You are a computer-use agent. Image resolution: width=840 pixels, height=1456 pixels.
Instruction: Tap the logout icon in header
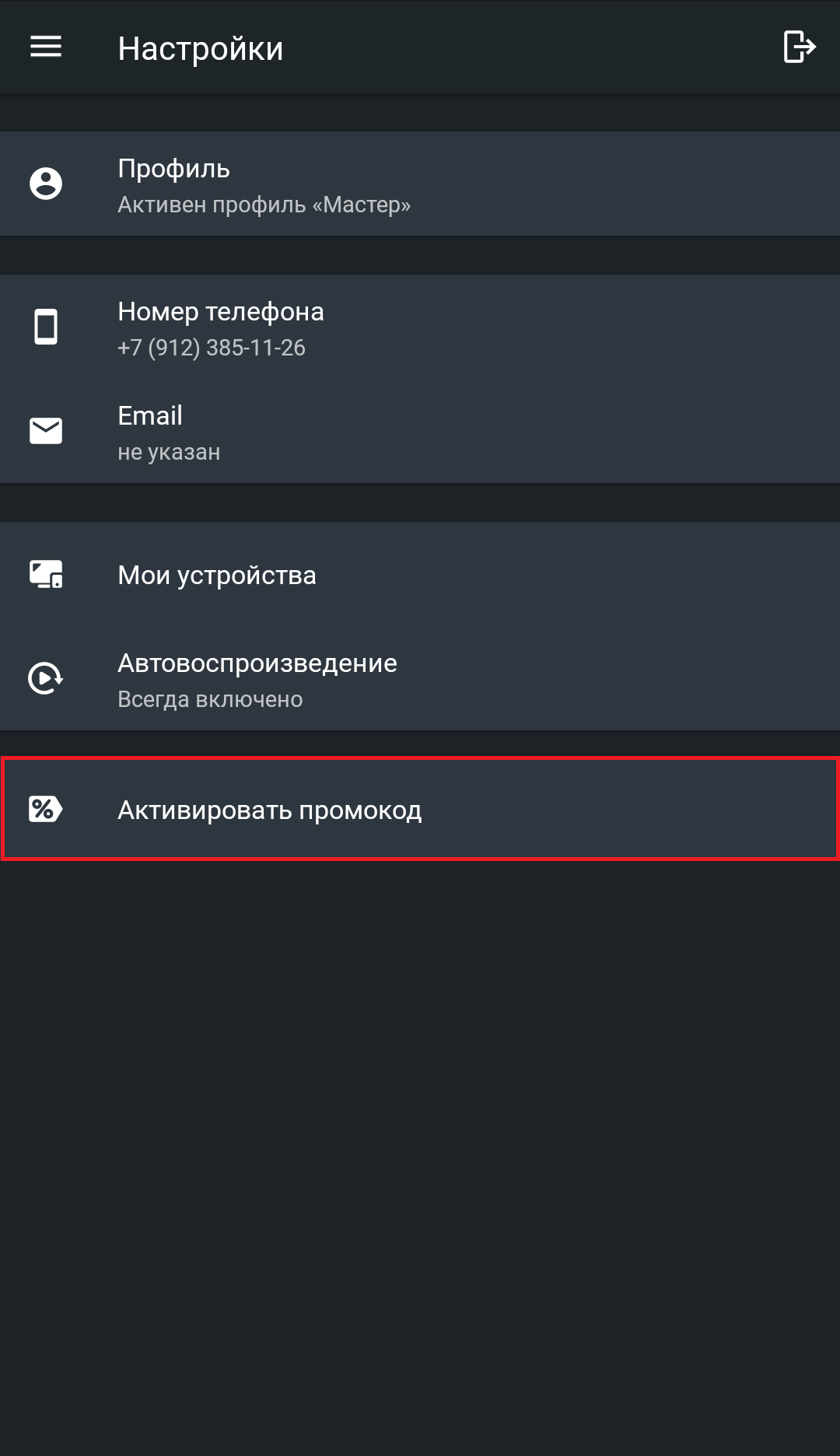point(799,47)
